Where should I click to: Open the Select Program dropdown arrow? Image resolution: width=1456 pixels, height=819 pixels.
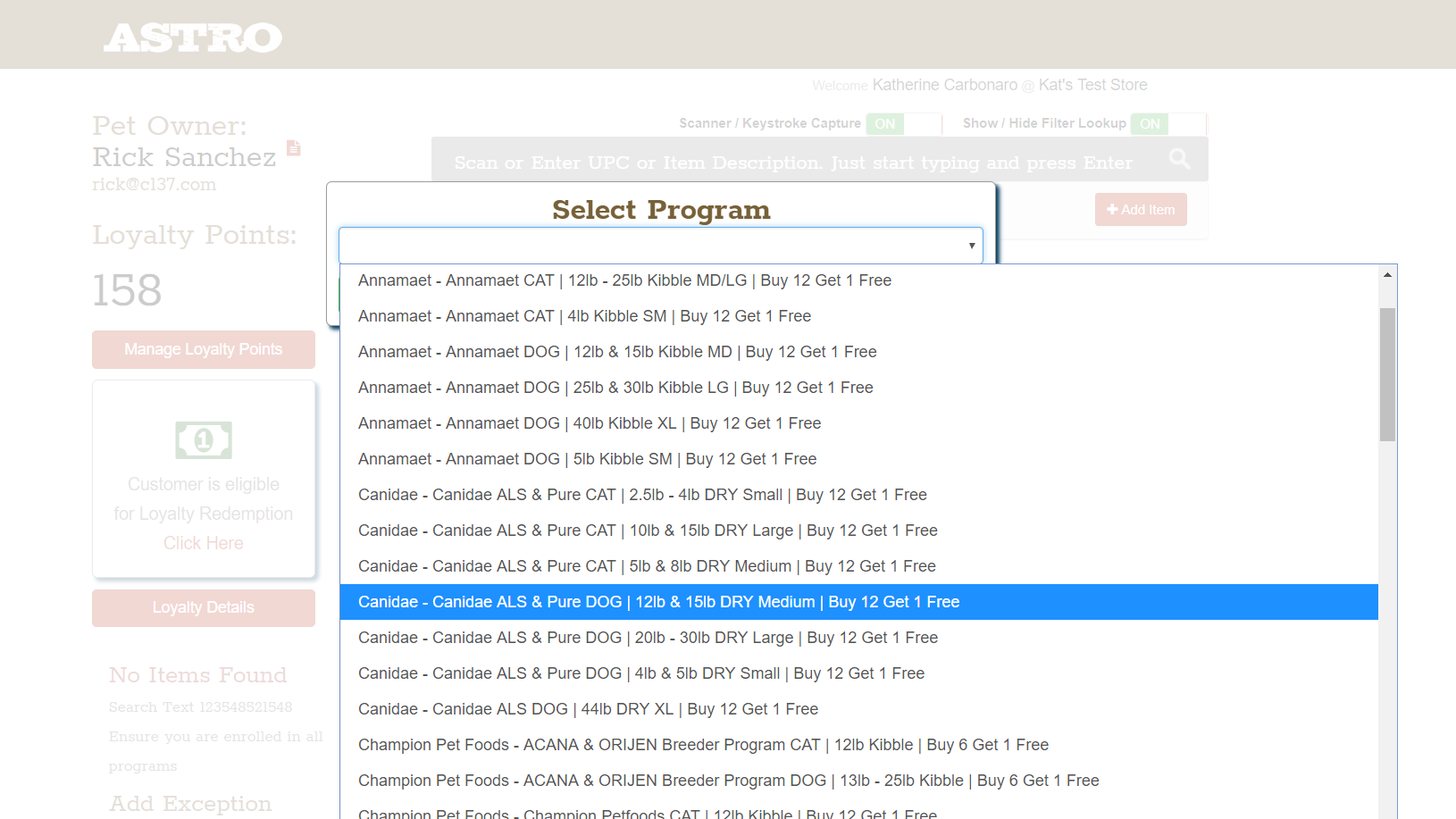click(x=972, y=246)
